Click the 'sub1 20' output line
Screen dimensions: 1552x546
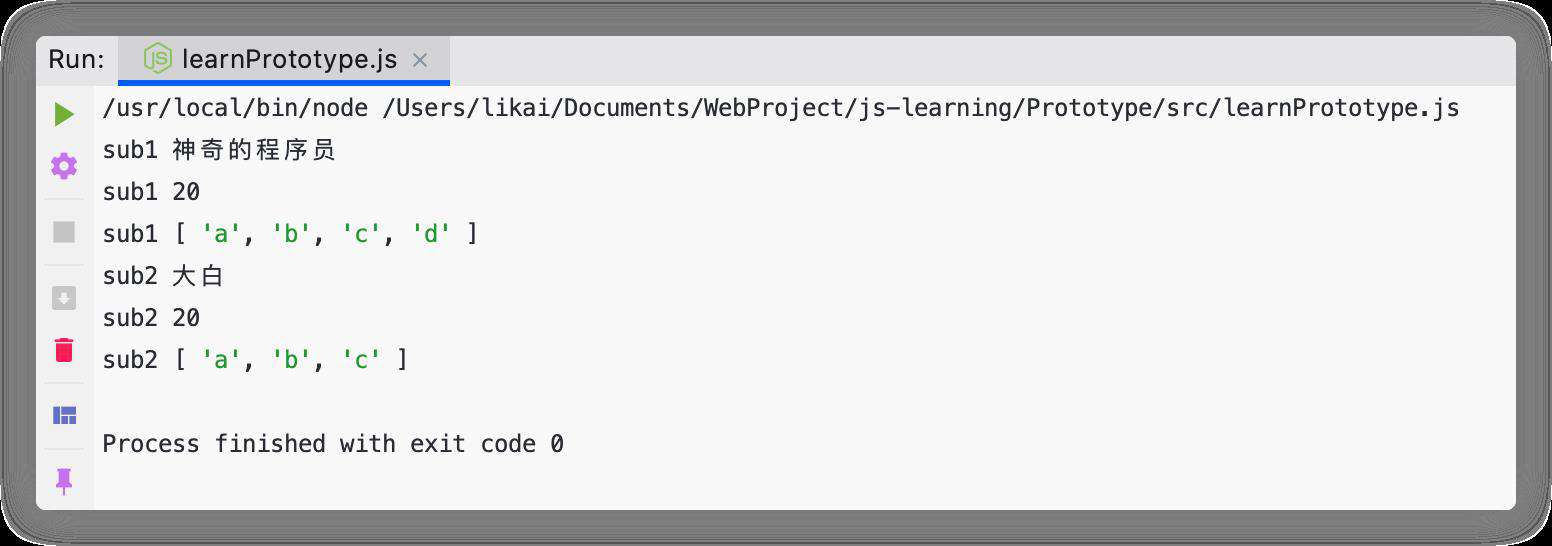151,192
